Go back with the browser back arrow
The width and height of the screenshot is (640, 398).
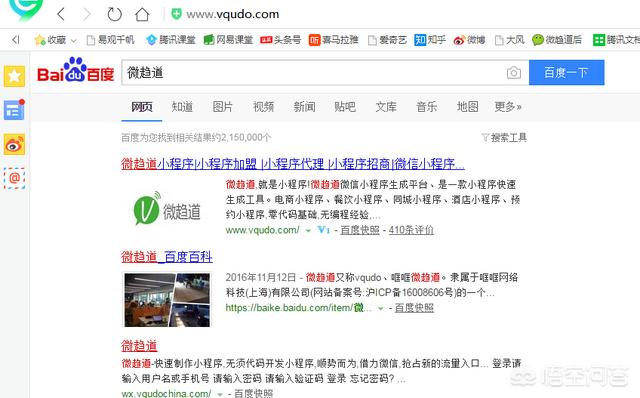tap(61, 14)
